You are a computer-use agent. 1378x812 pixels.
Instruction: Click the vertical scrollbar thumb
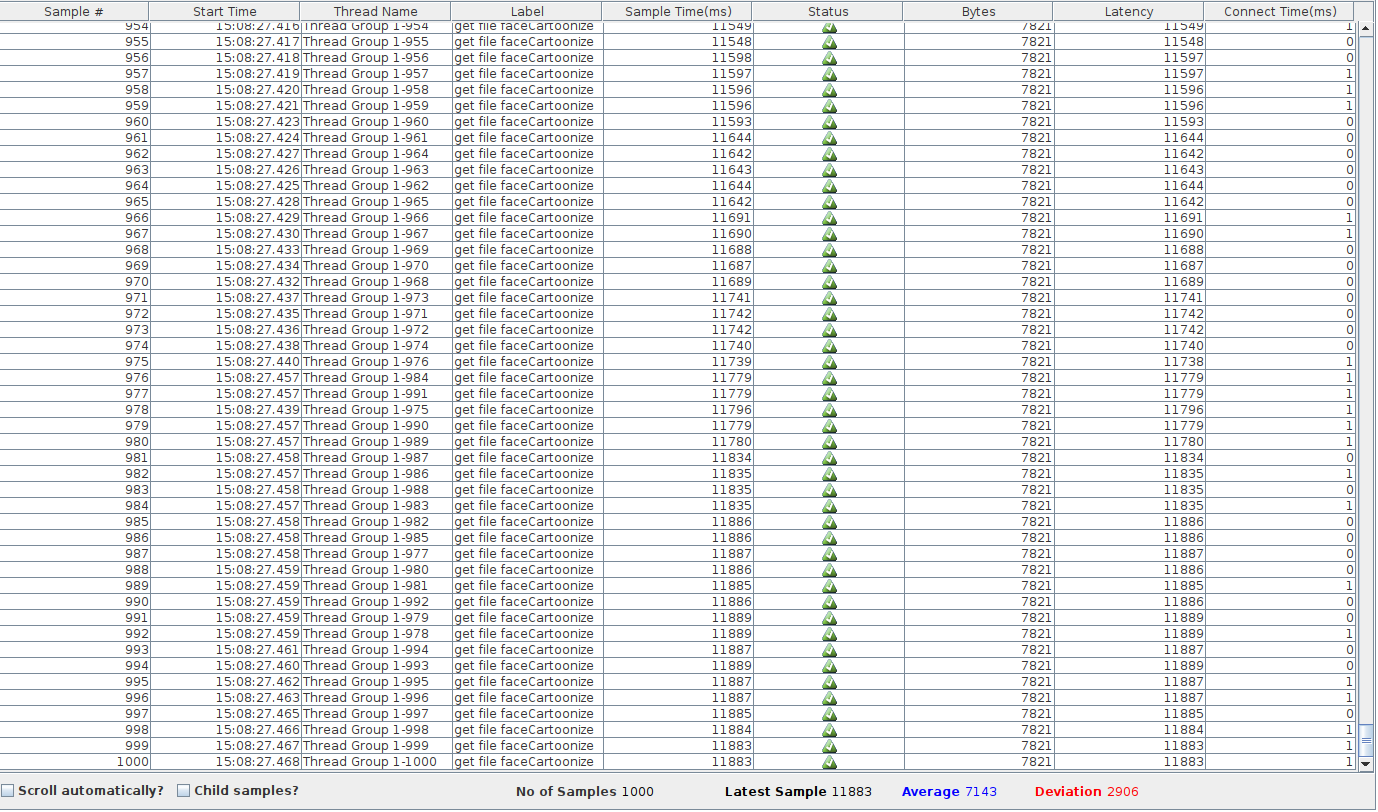pos(1366,741)
